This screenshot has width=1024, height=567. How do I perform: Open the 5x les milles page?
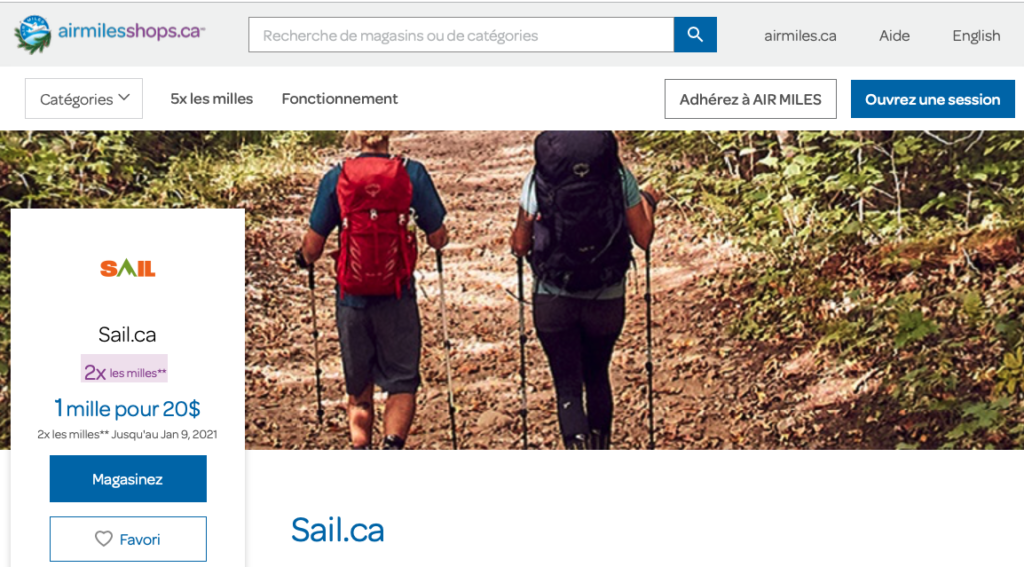[x=212, y=99]
